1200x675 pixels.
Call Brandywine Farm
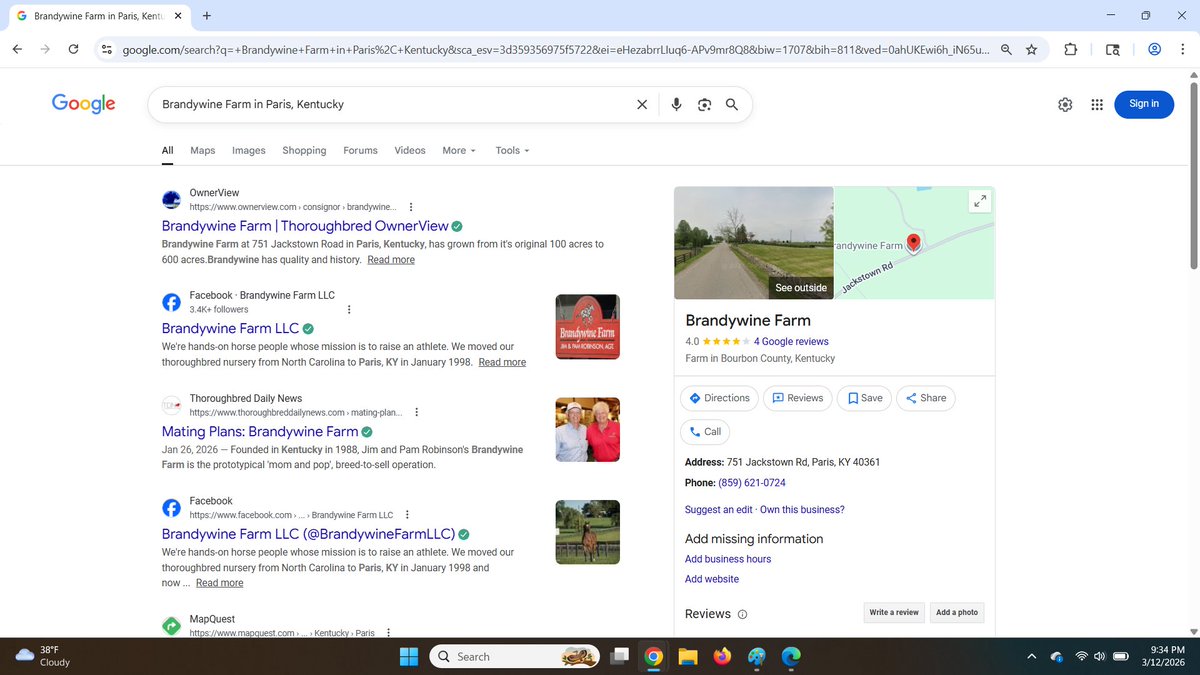705,432
